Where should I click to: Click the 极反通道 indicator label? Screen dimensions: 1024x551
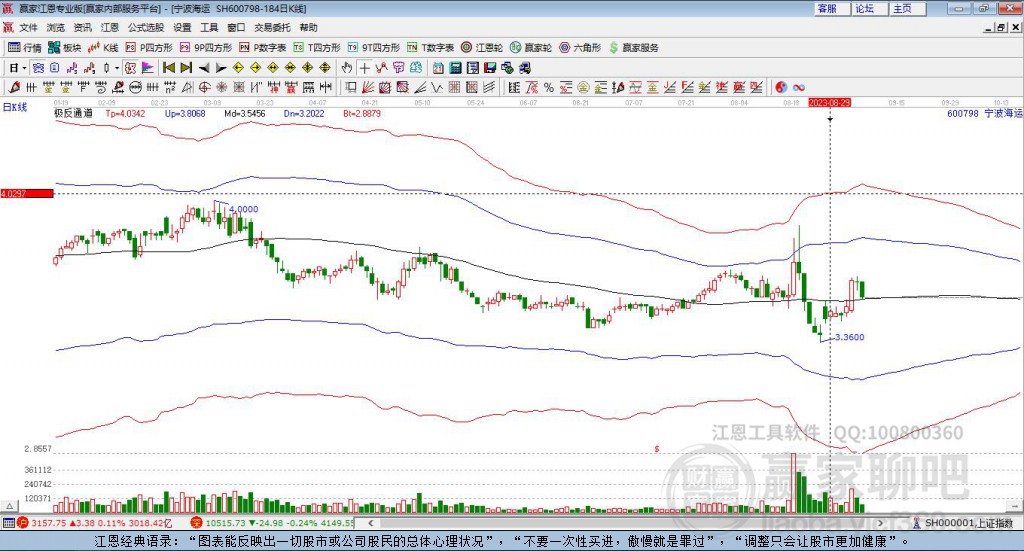click(73, 113)
